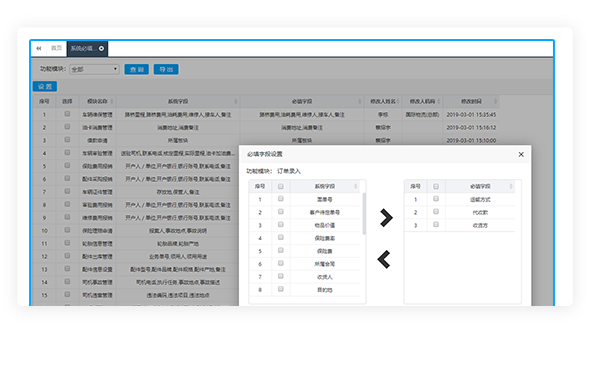Tick checkbox of row 5 in dialog's left list

[280, 251]
